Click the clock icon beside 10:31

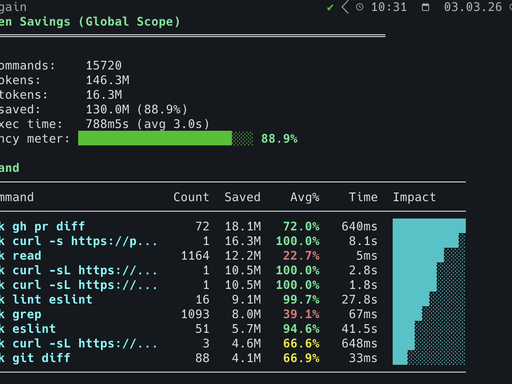tap(360, 7)
